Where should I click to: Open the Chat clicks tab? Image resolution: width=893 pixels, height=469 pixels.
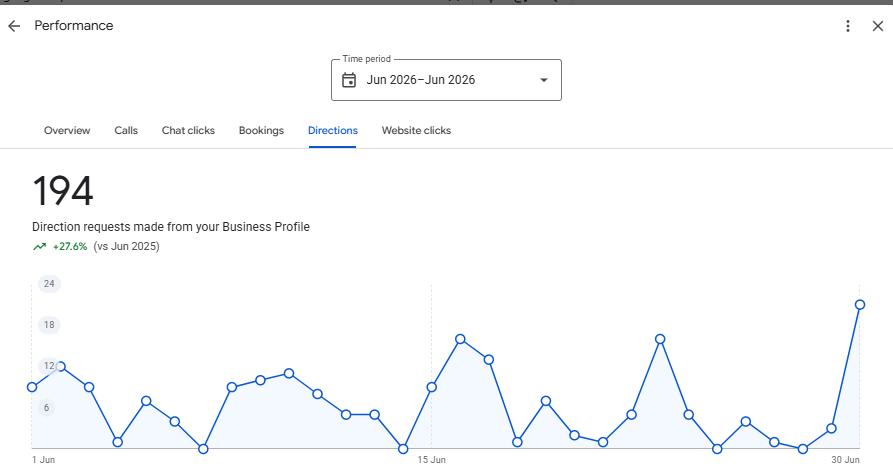tap(189, 130)
